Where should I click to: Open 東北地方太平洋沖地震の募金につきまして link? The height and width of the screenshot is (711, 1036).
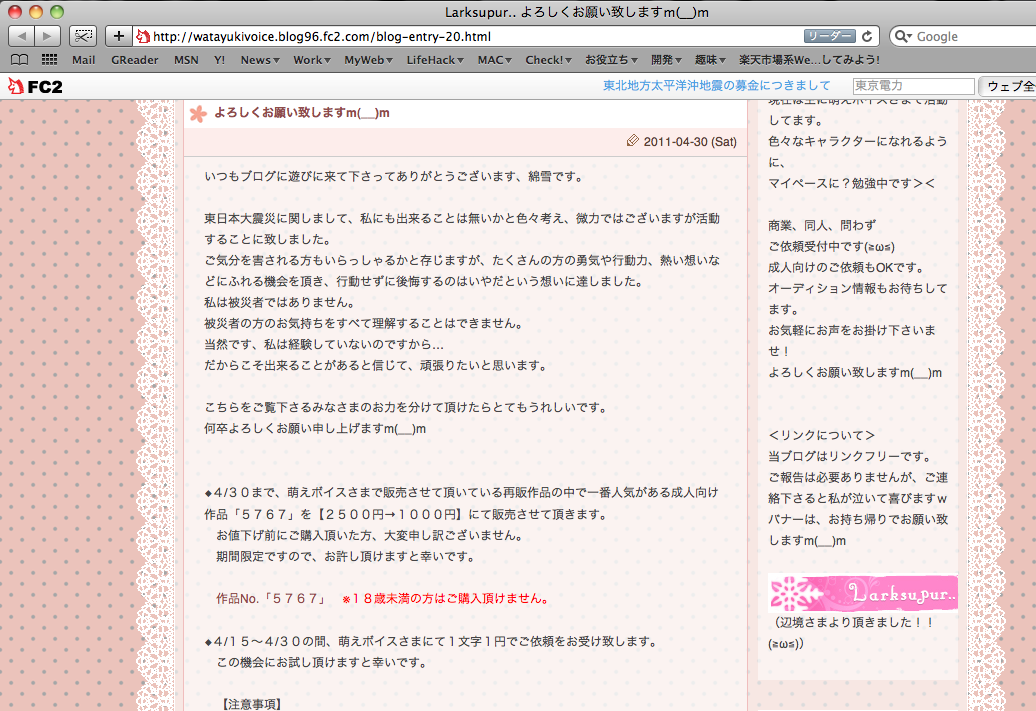(717, 86)
